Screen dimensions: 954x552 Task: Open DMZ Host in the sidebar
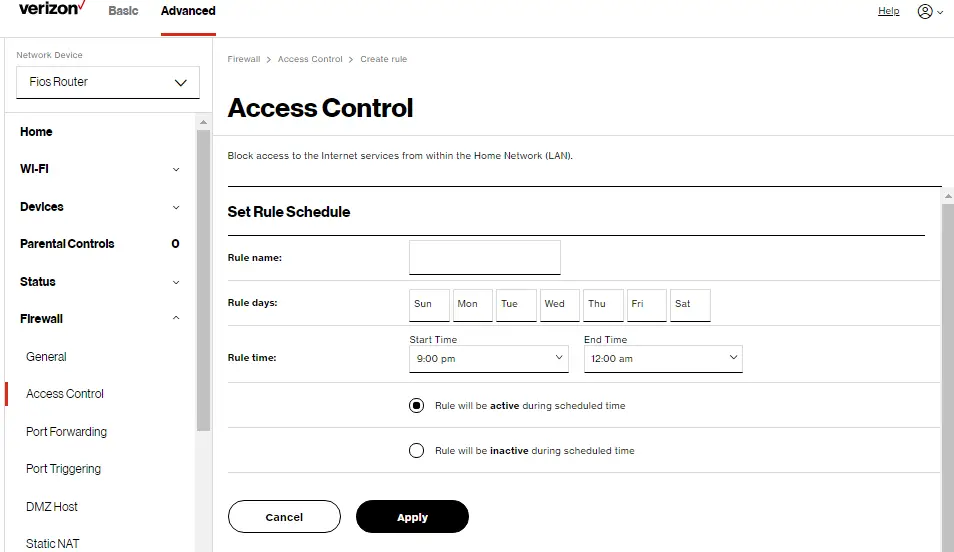coord(52,506)
